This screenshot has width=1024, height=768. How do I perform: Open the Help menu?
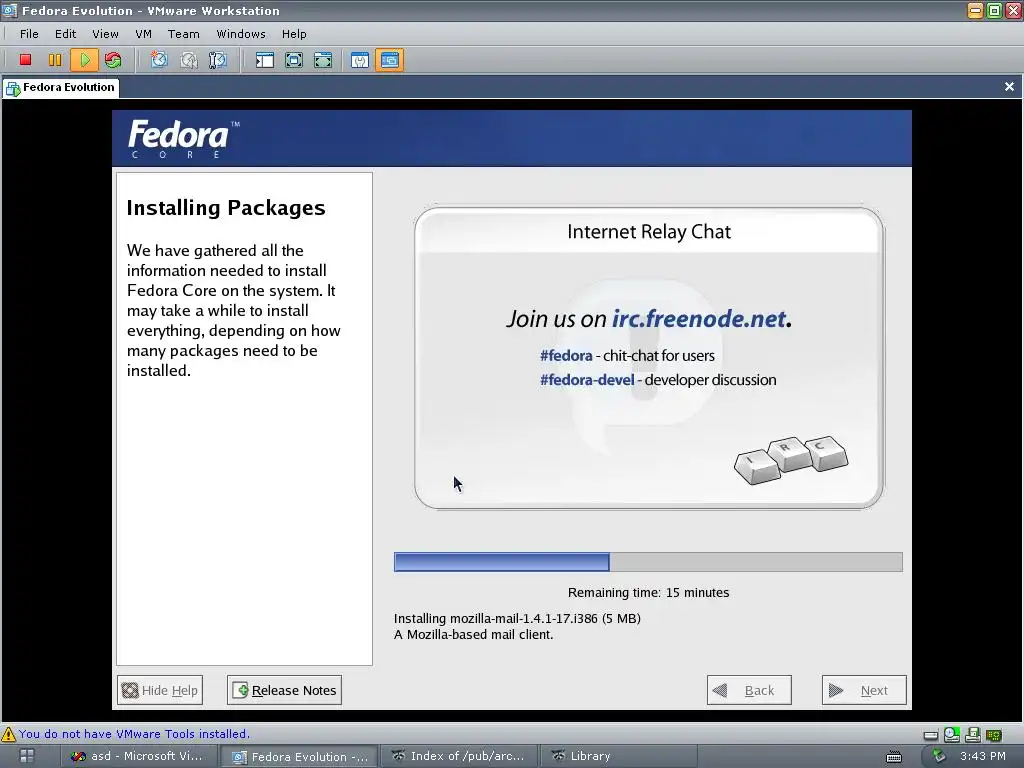pos(294,34)
